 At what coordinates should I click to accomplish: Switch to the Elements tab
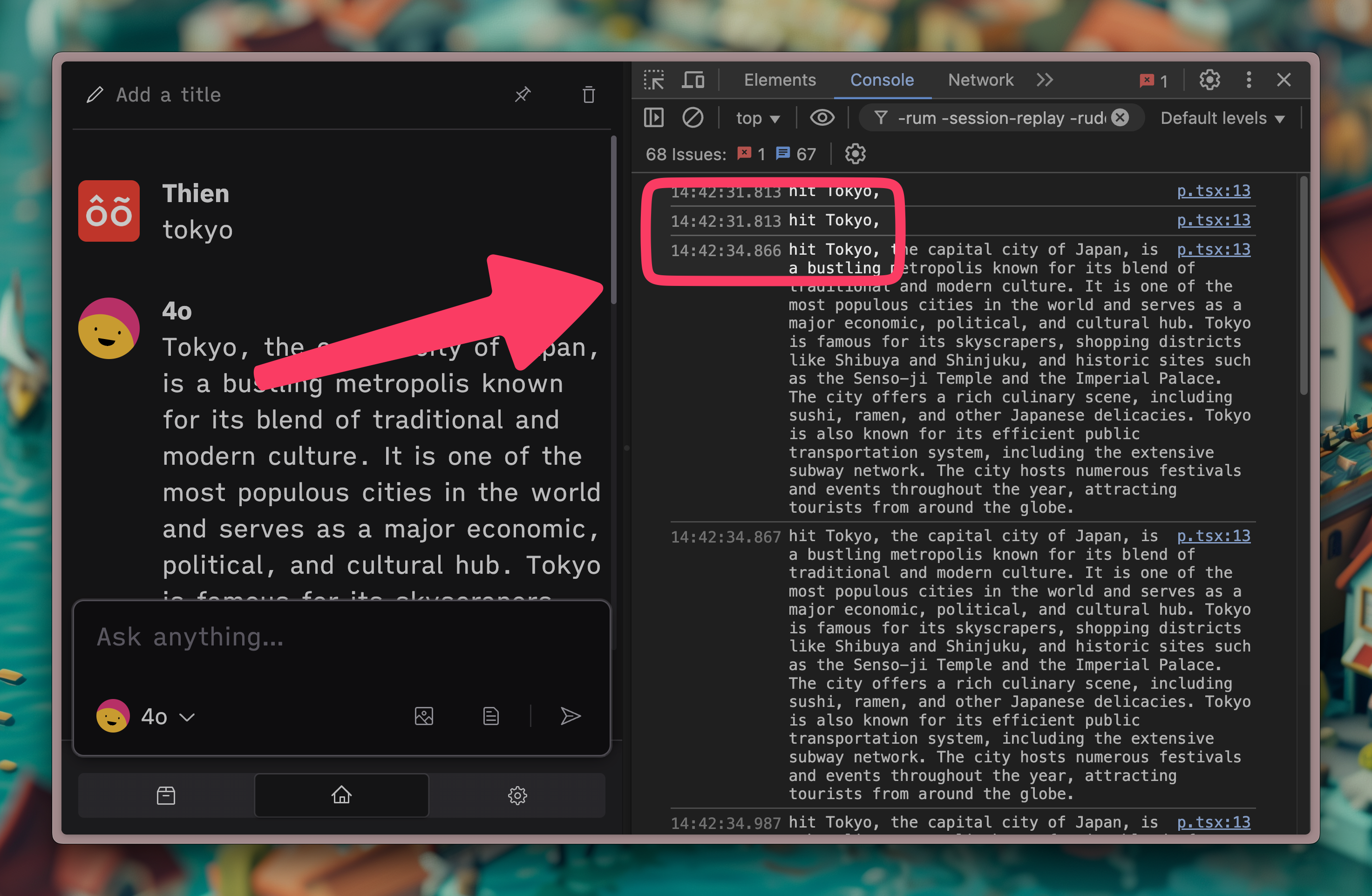tap(780, 80)
